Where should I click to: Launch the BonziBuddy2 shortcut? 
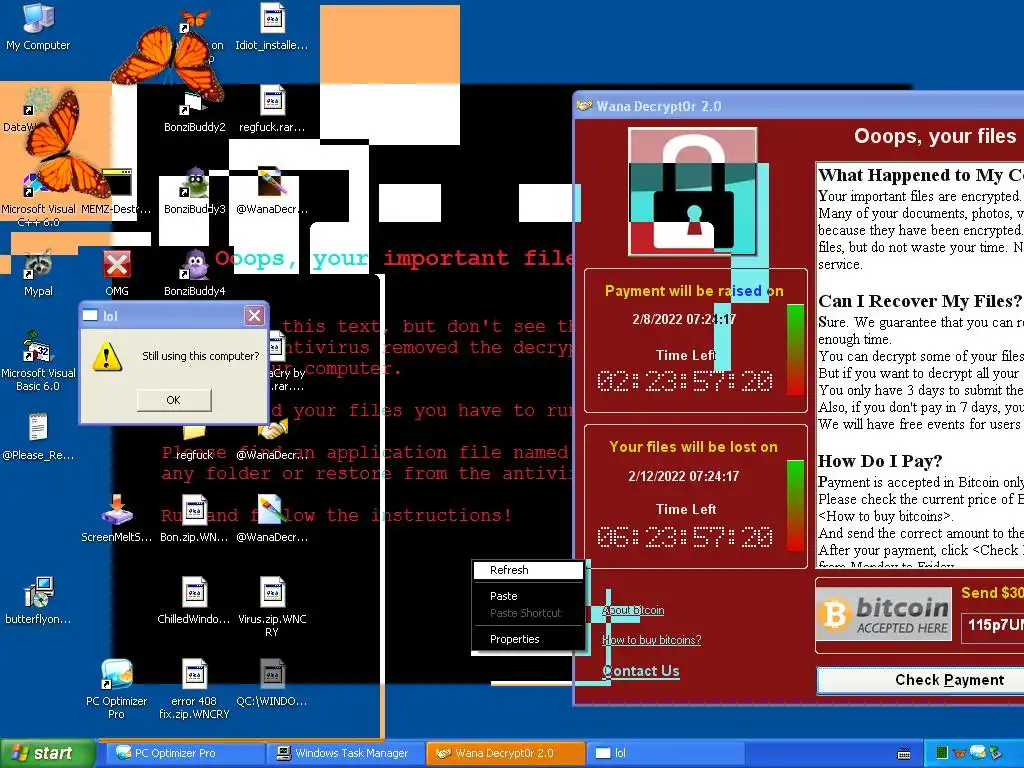coord(194,111)
